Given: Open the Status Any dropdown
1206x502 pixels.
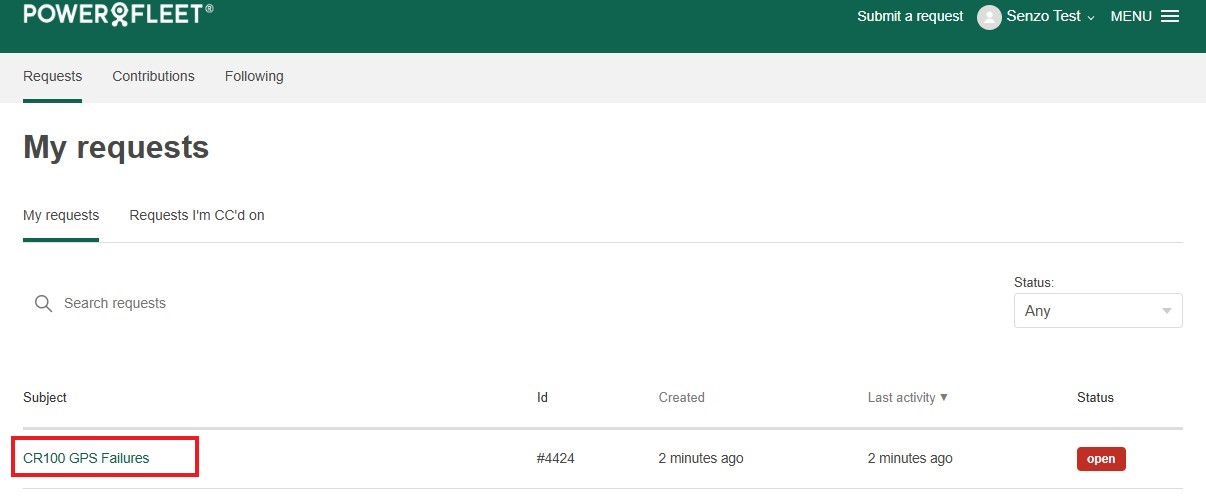Looking at the screenshot, I should click(1098, 311).
